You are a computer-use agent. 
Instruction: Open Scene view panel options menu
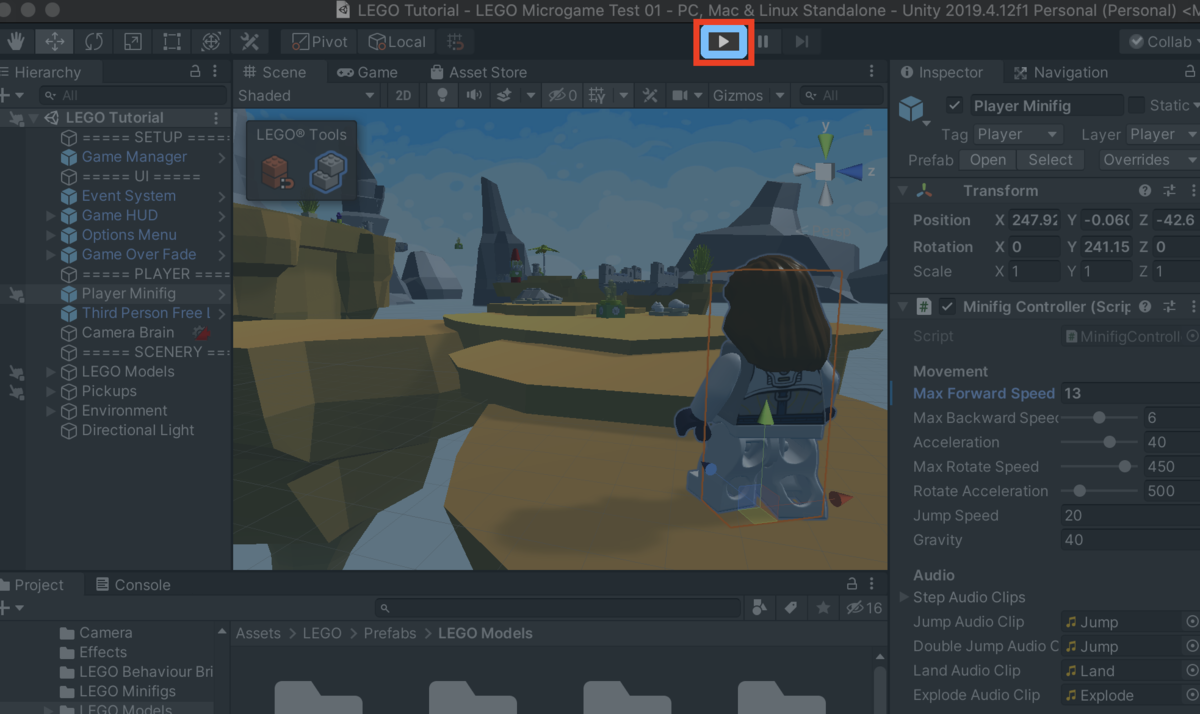872,72
